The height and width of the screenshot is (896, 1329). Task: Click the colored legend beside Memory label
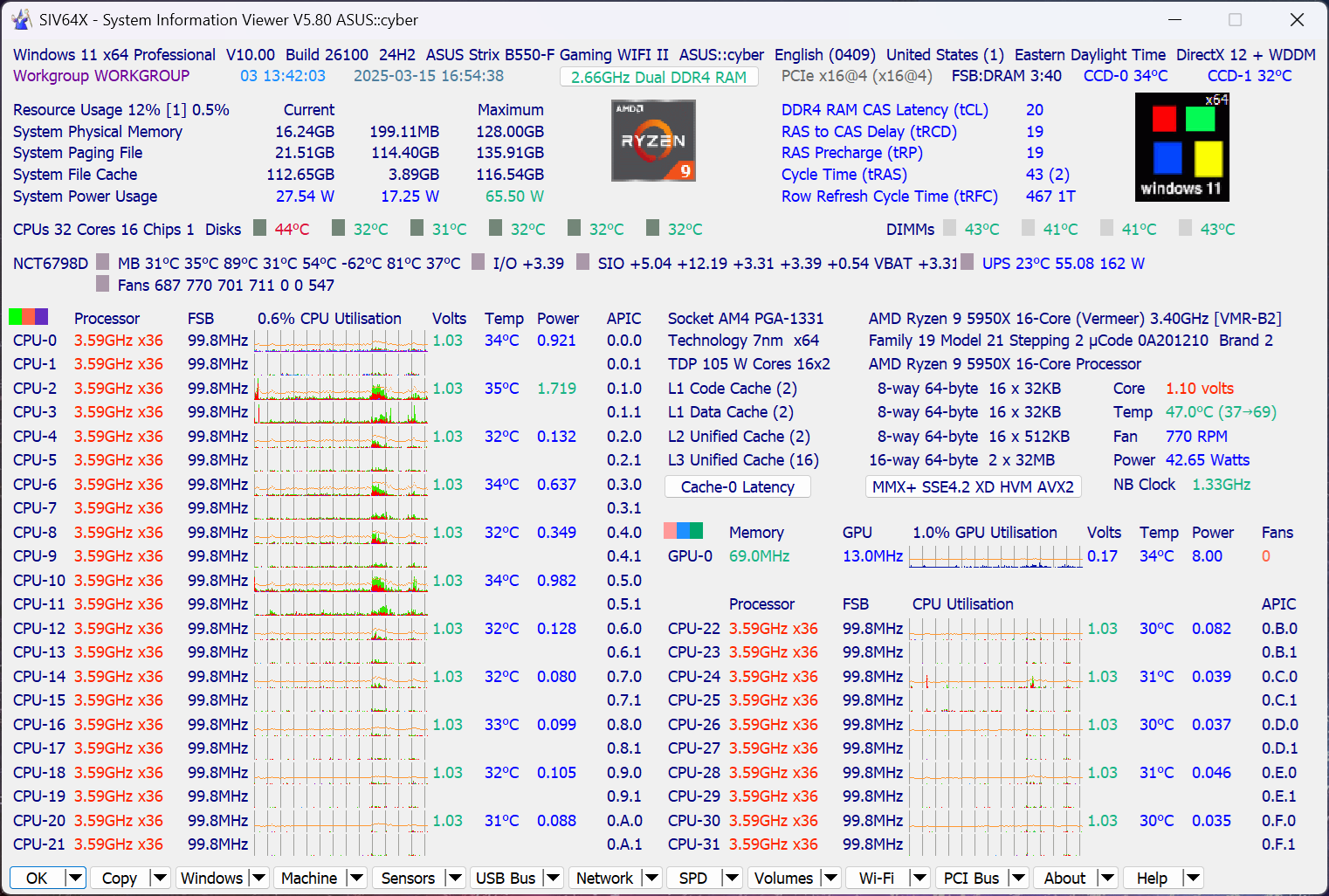[683, 530]
